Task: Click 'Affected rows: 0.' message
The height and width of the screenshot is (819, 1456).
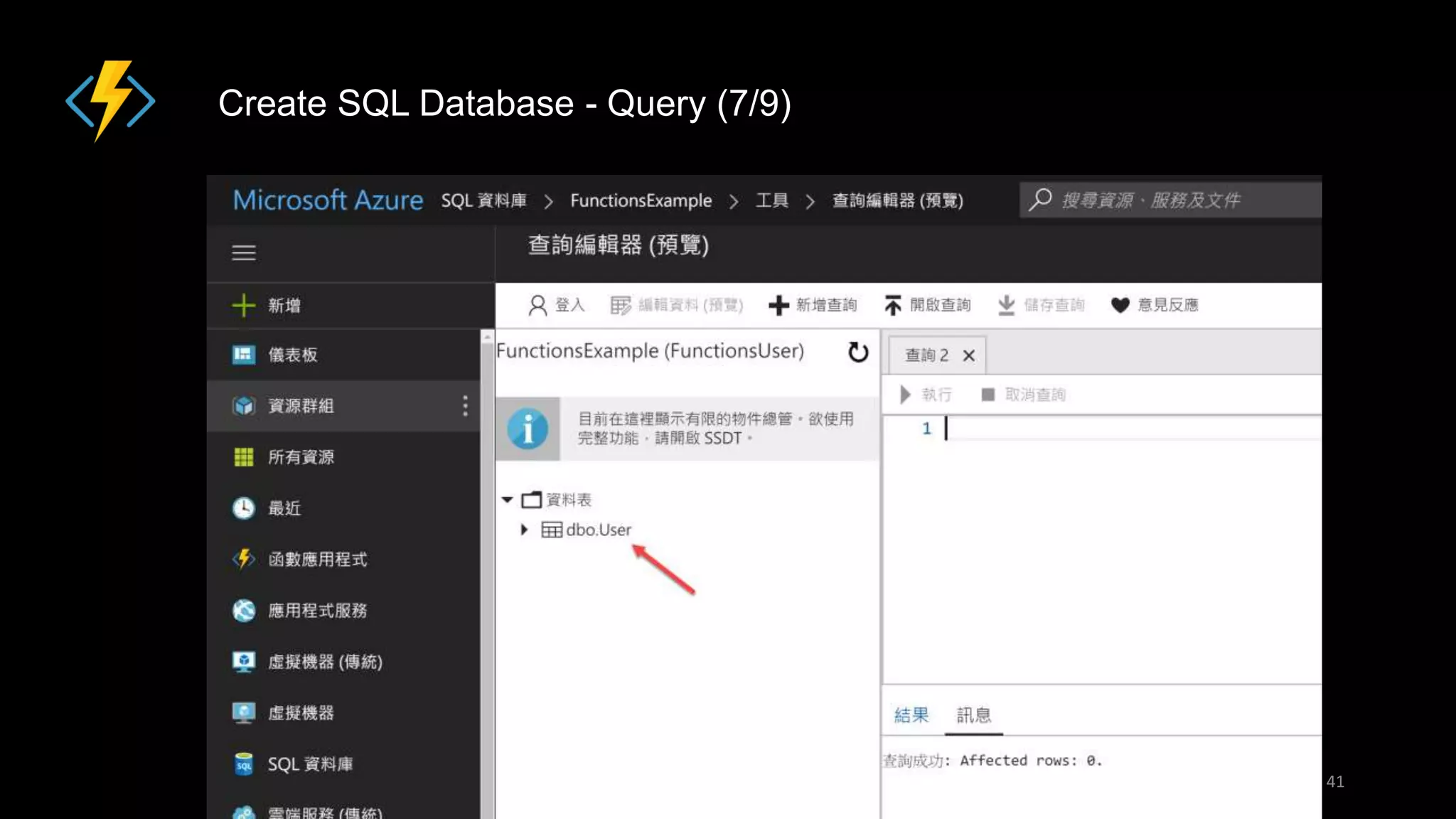Action: tap(1031, 761)
